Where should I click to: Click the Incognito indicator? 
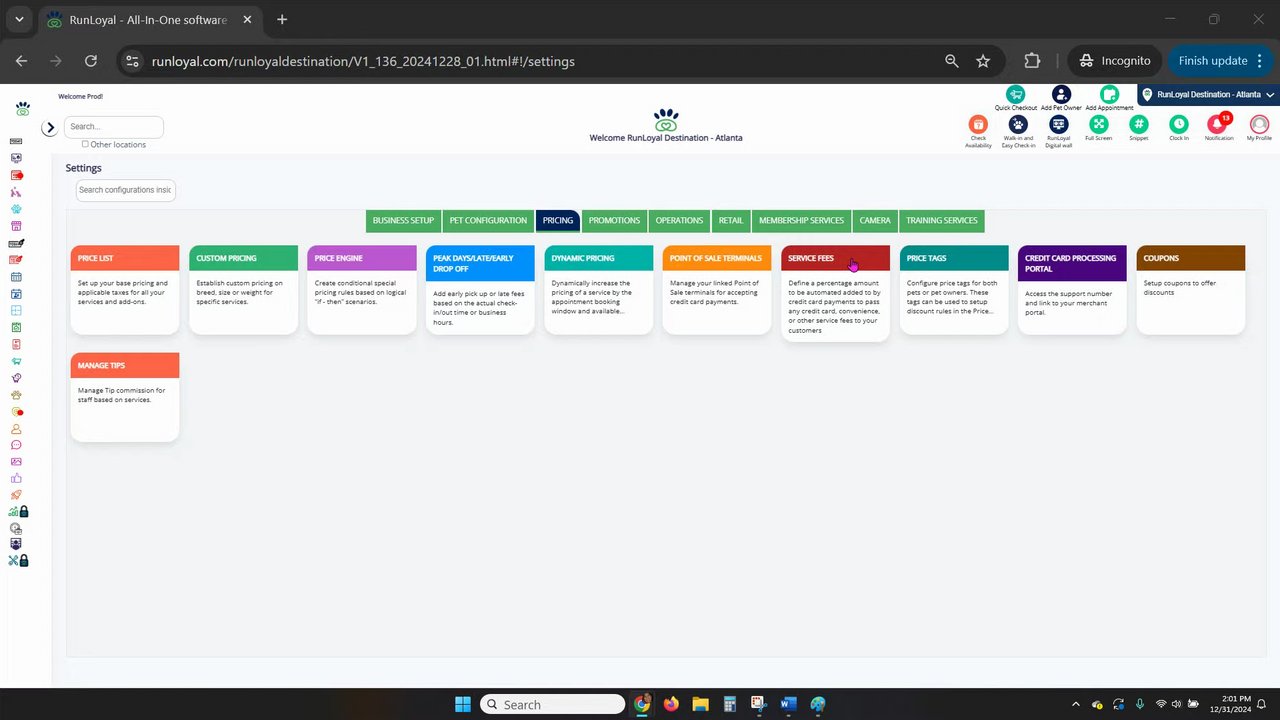[1114, 61]
